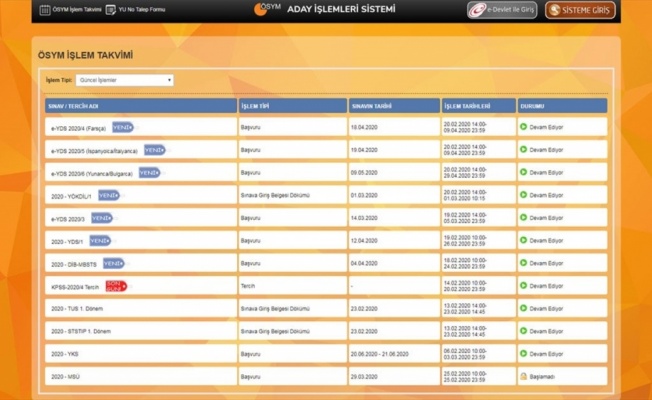The height and width of the screenshot is (400, 652).
Task: Click the calendar icon beside ÖSYM İşlem Takvimi
Action: pyautogui.click(x=45, y=10)
